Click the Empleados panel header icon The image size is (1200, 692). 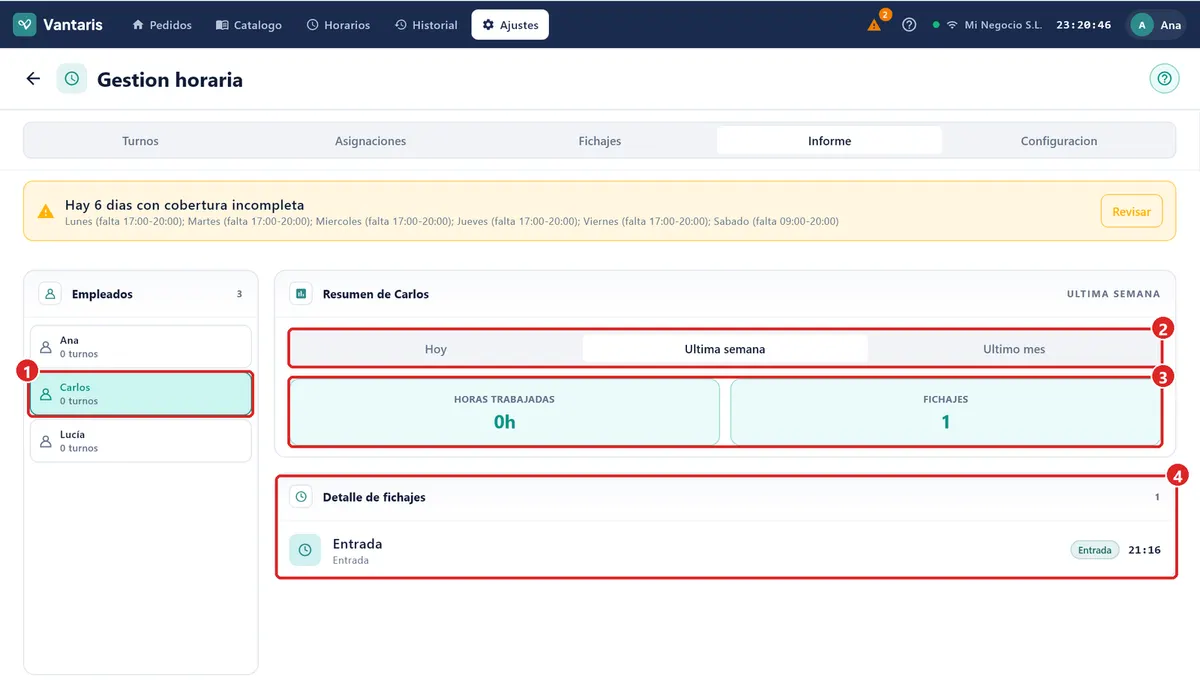tap(50, 294)
